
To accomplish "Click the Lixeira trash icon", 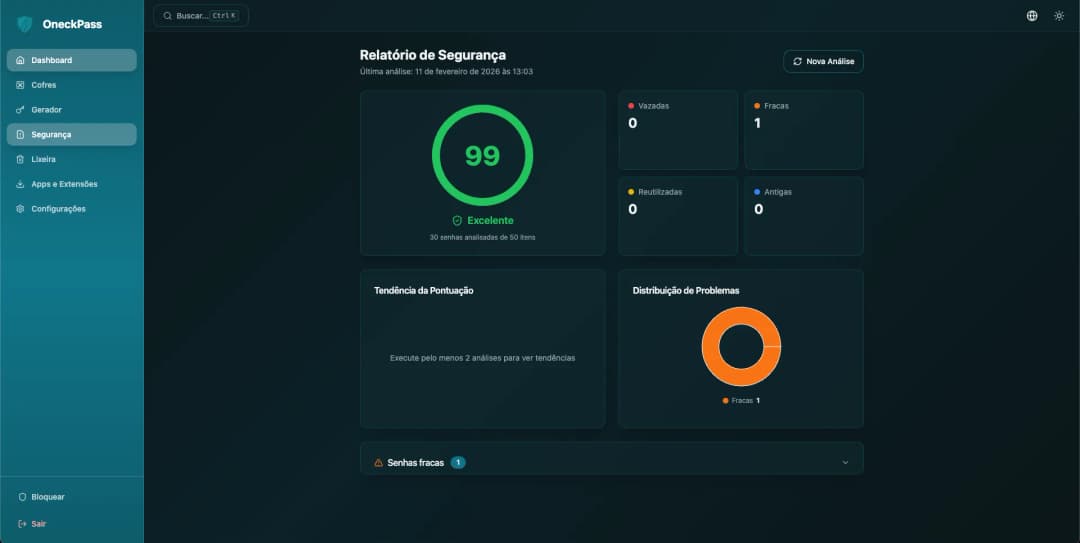I will point(21,159).
